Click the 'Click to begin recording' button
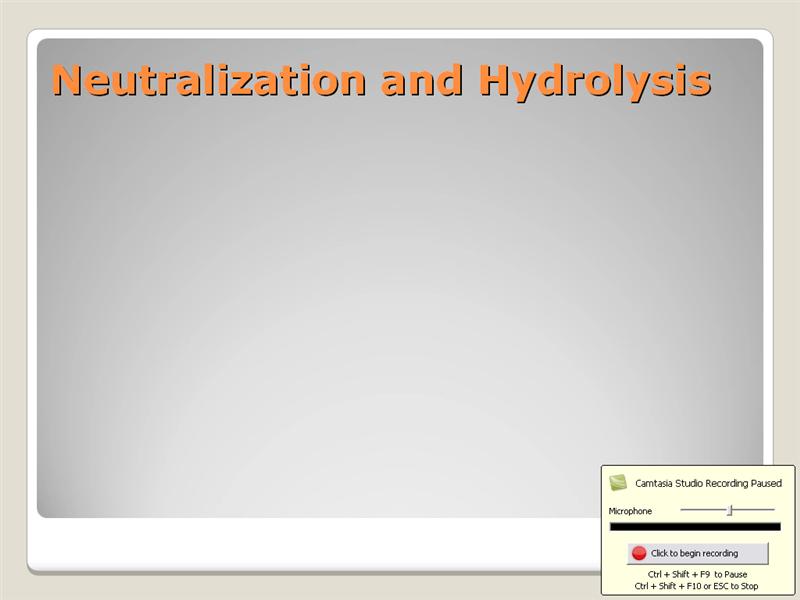This screenshot has height=600, width=800. (x=697, y=553)
